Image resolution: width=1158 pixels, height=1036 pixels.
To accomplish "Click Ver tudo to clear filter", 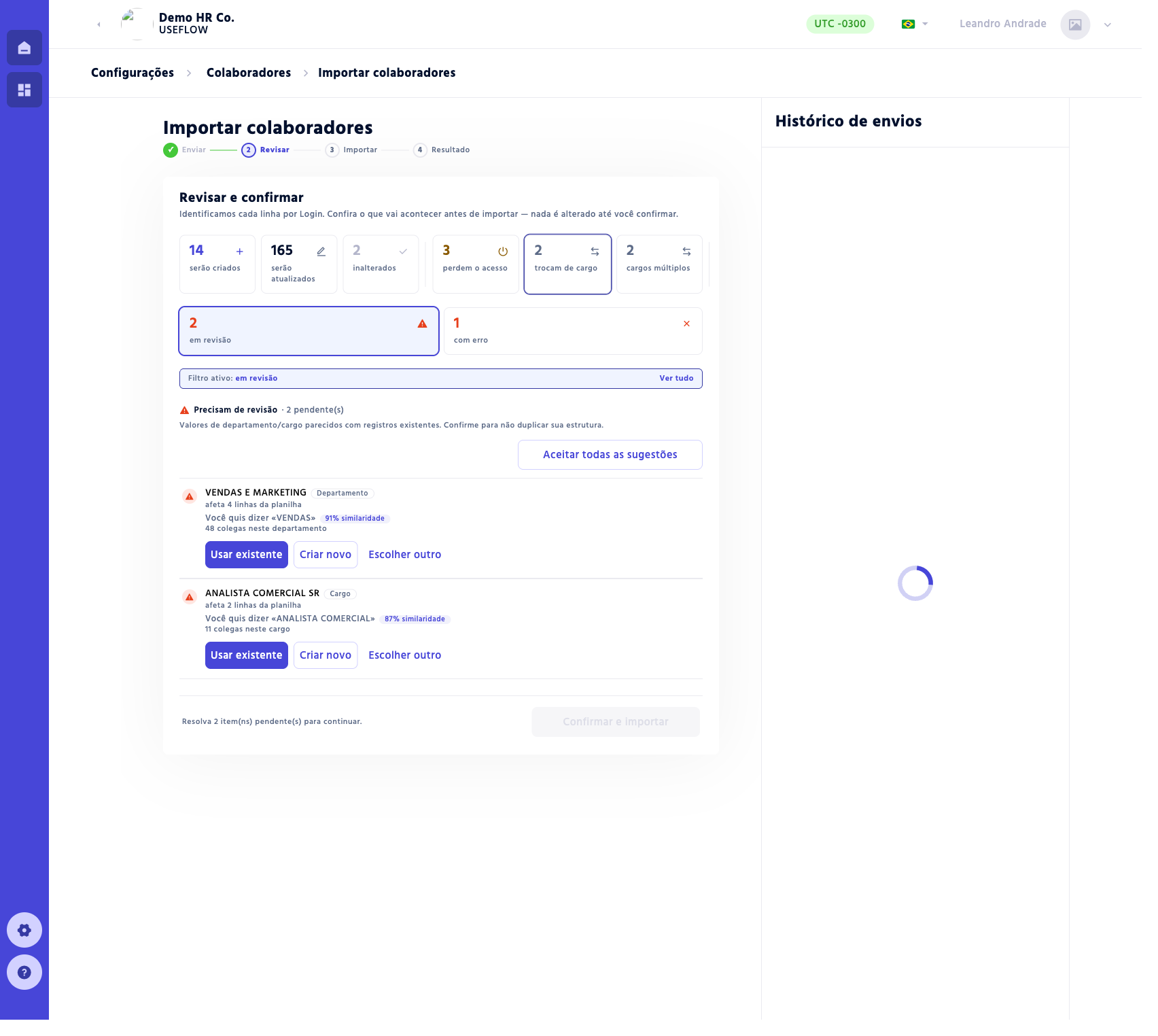I will click(x=676, y=379).
